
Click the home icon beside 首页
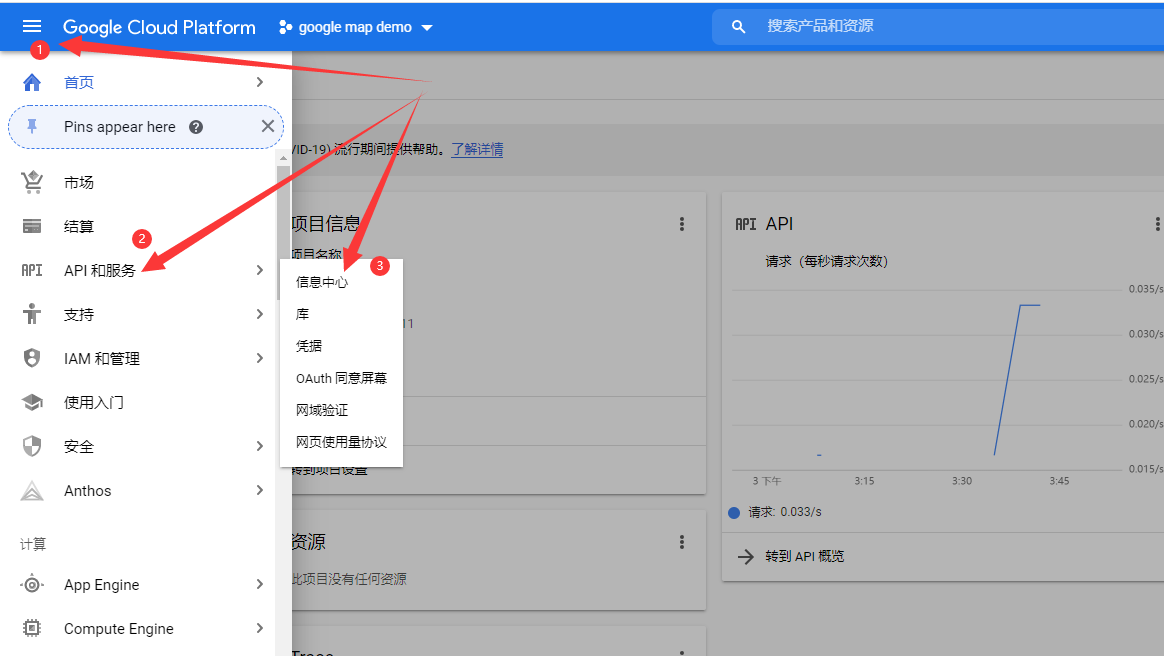click(32, 82)
